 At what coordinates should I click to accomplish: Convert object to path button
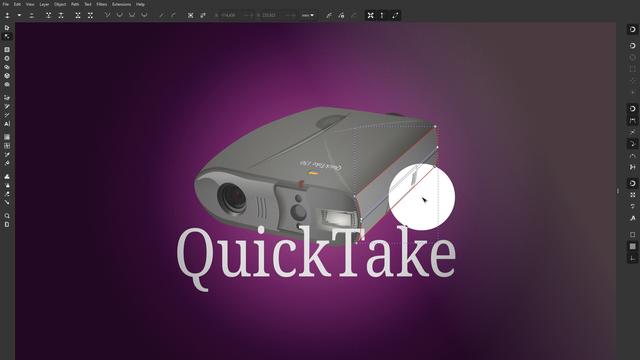(x=191, y=15)
